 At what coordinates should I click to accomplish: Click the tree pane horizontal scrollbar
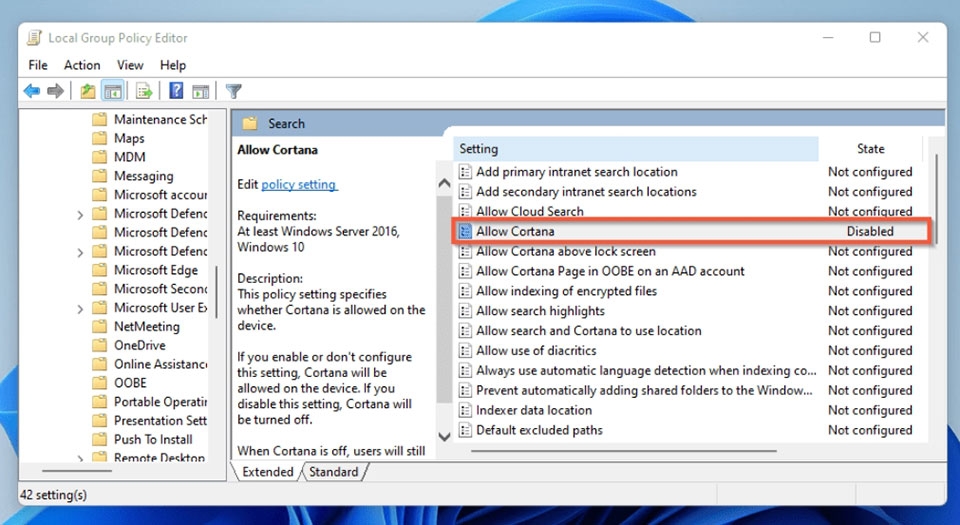[77, 471]
